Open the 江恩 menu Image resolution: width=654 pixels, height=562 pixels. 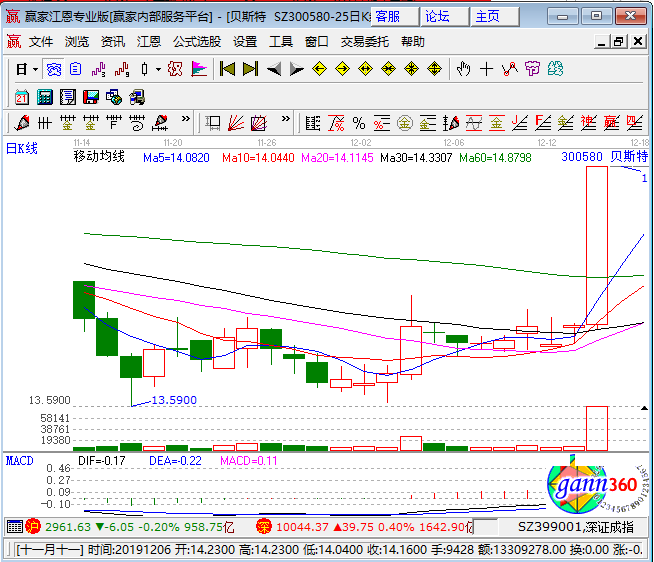(x=148, y=42)
